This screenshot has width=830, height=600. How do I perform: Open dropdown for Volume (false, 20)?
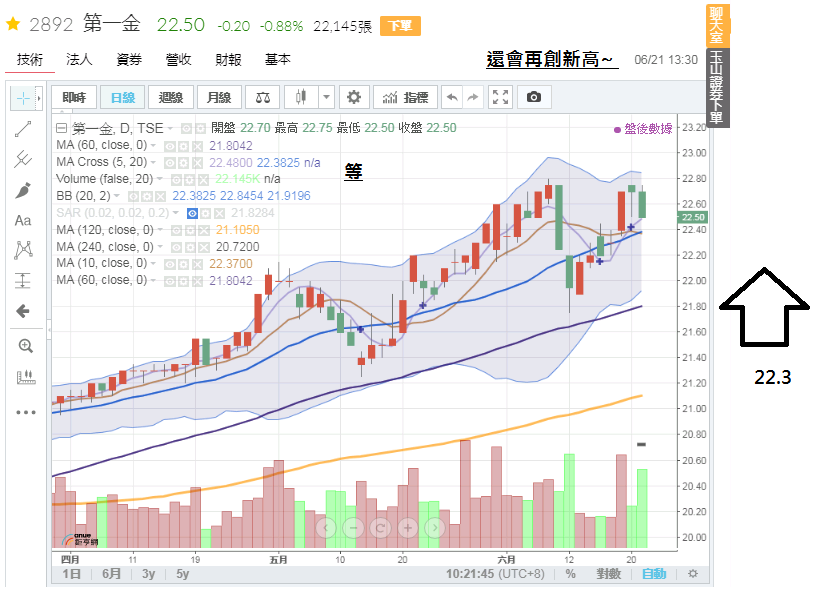click(x=159, y=179)
